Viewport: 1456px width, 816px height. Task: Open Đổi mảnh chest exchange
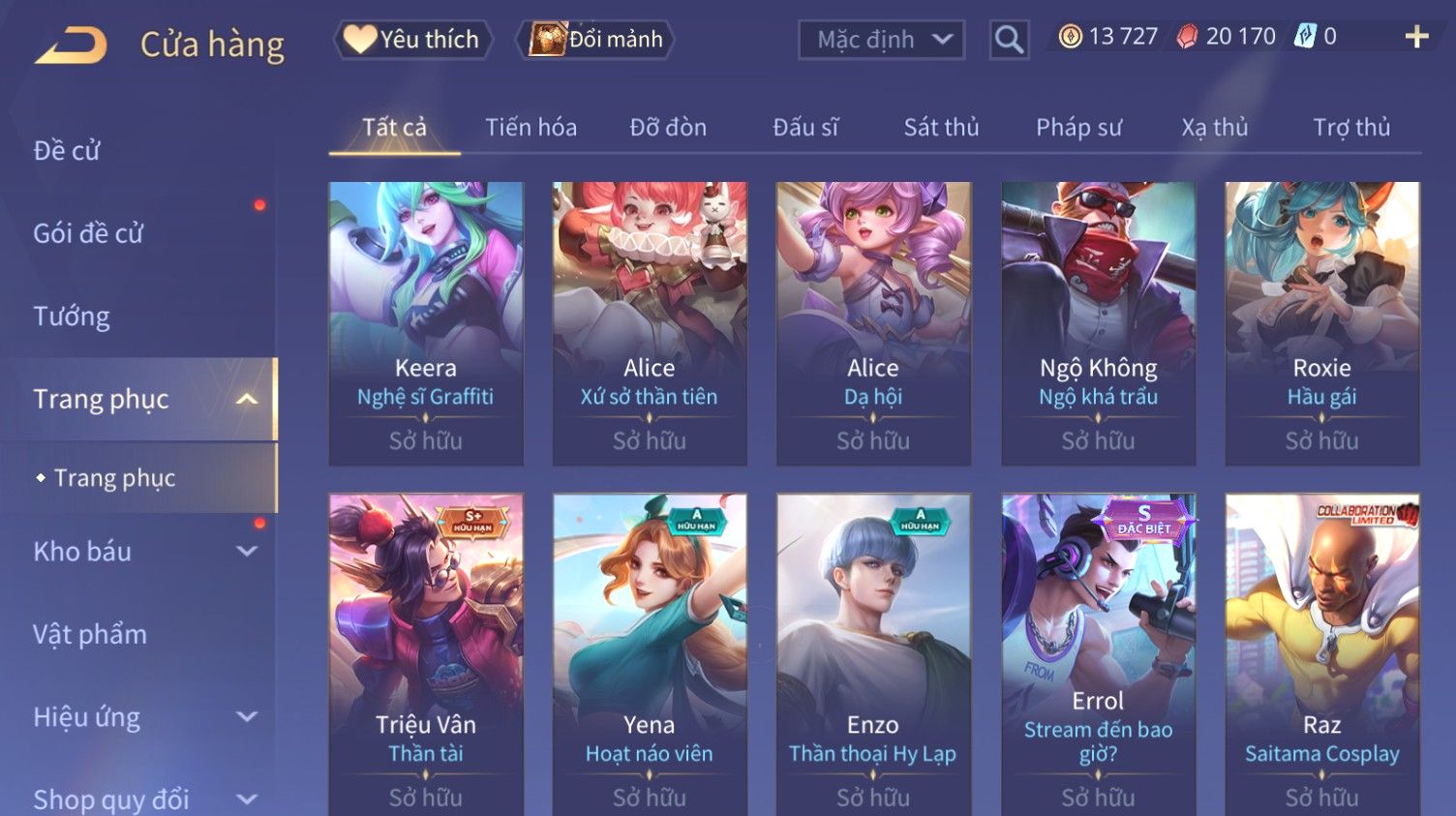pyautogui.click(x=595, y=40)
